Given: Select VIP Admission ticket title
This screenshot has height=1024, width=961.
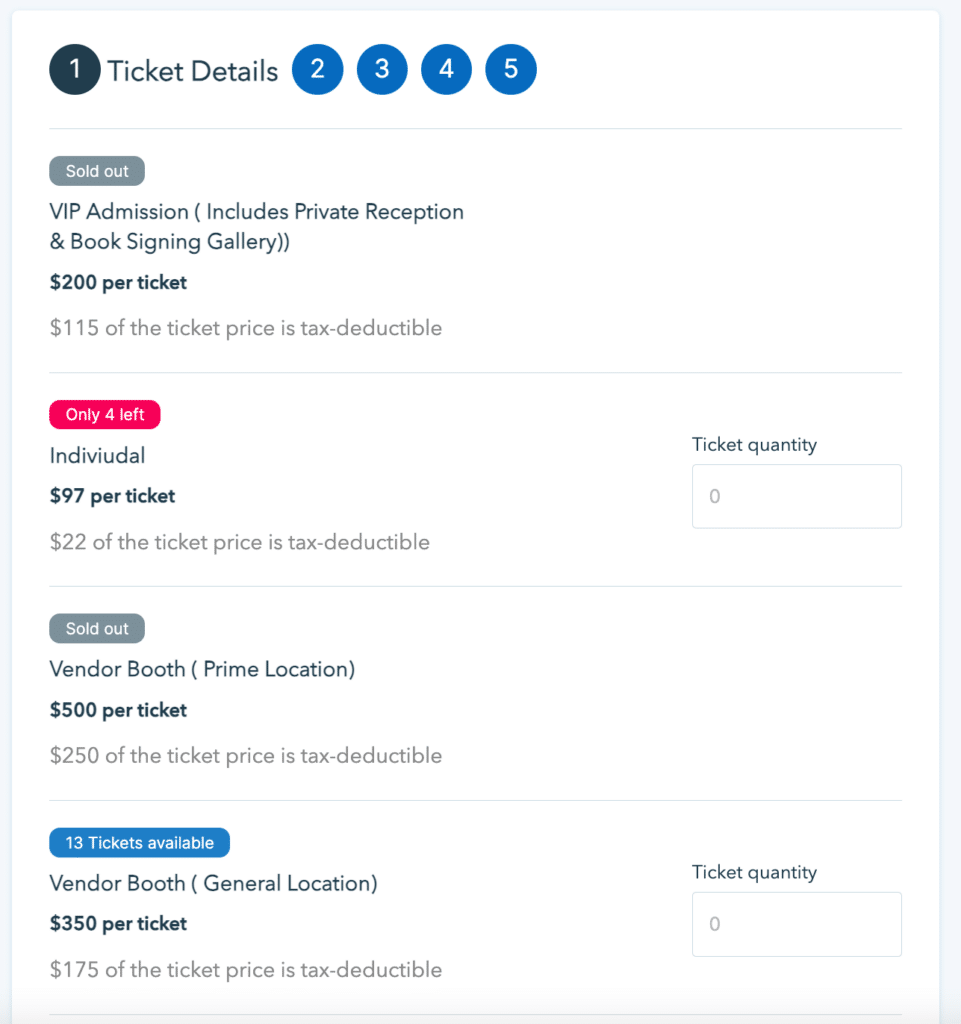Looking at the screenshot, I should (256, 227).
